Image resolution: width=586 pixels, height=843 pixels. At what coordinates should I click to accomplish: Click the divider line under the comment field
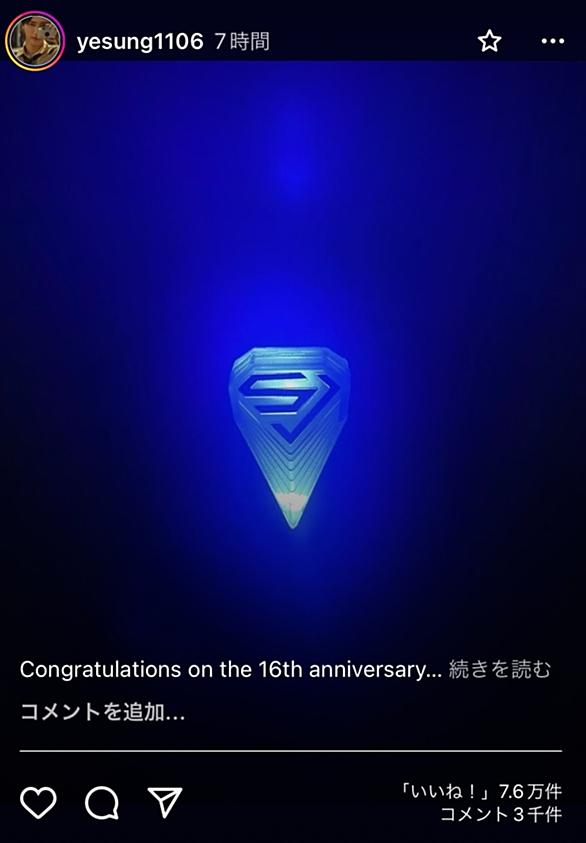pos(291,751)
